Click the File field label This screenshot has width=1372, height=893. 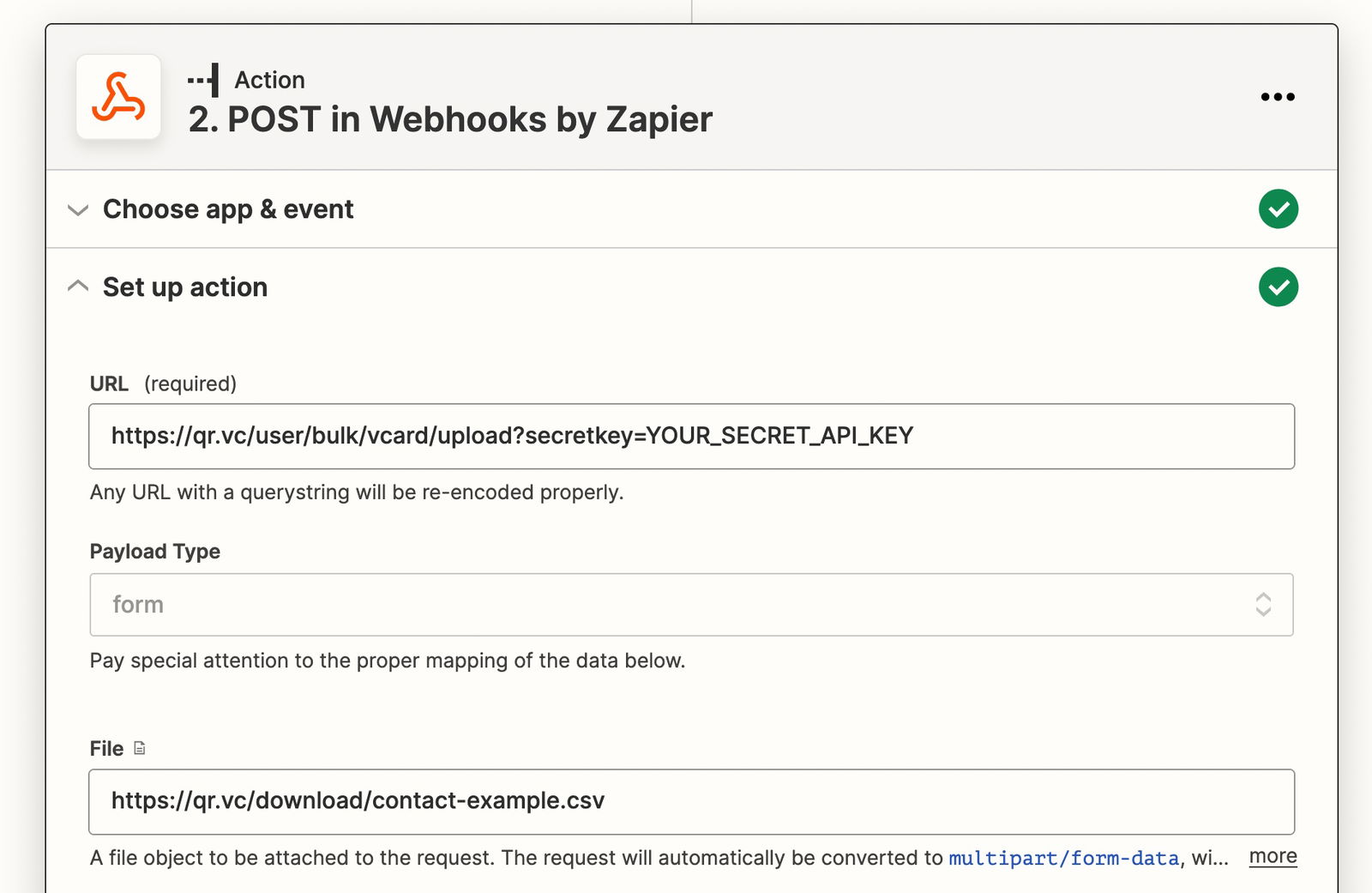pos(106,749)
